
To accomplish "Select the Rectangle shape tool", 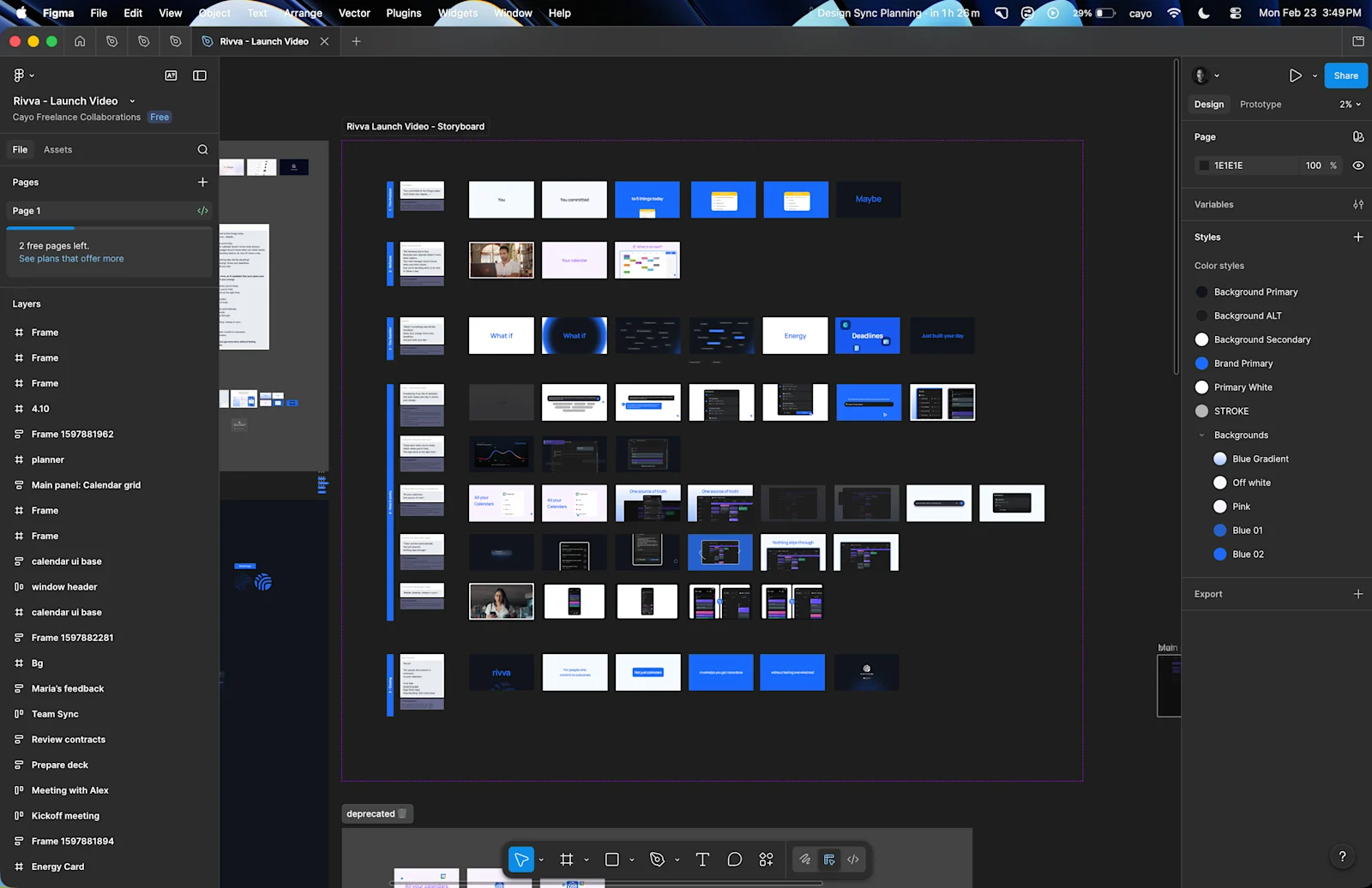I will click(x=612, y=859).
